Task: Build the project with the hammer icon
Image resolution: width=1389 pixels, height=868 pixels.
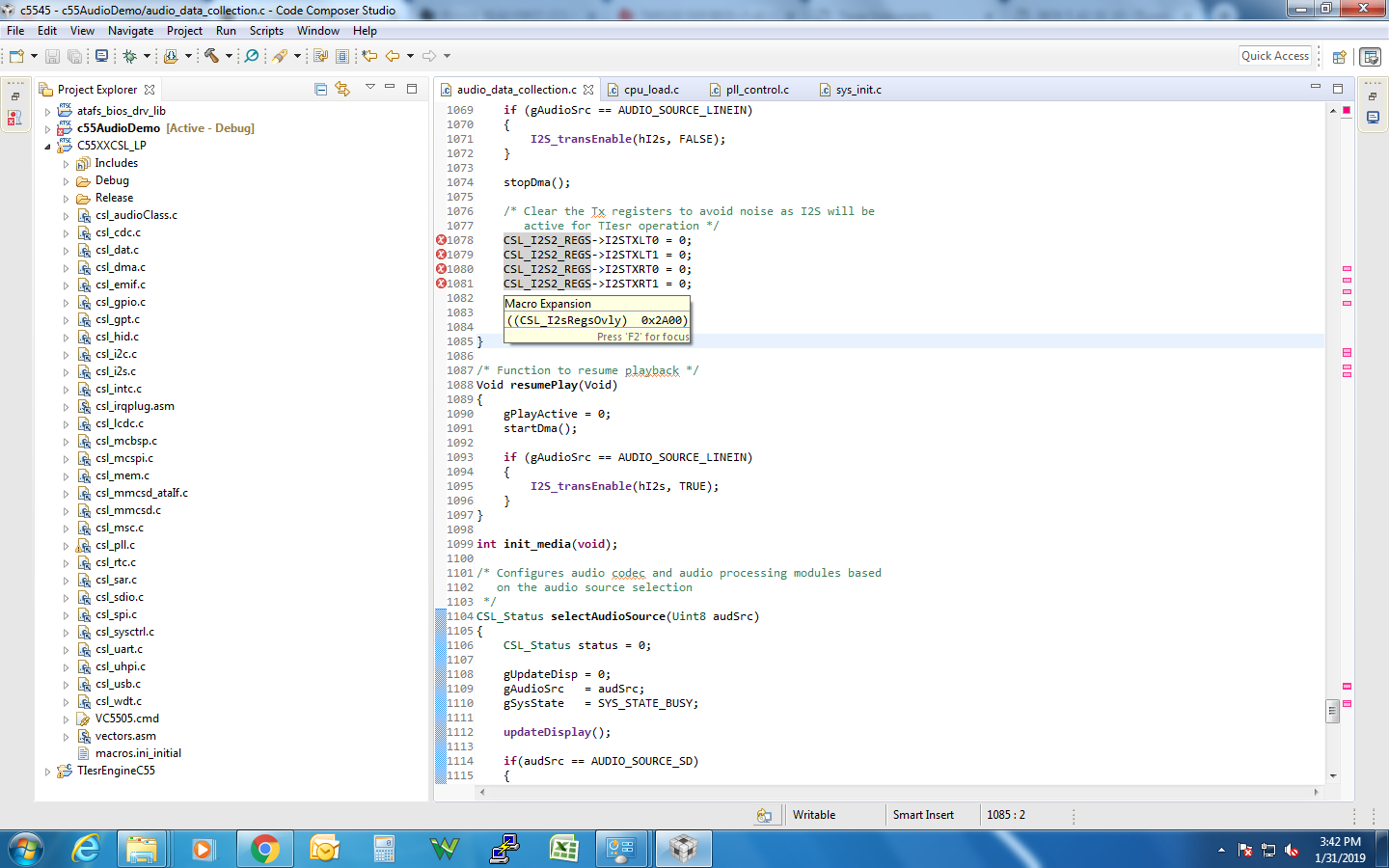Action: click(x=211, y=56)
